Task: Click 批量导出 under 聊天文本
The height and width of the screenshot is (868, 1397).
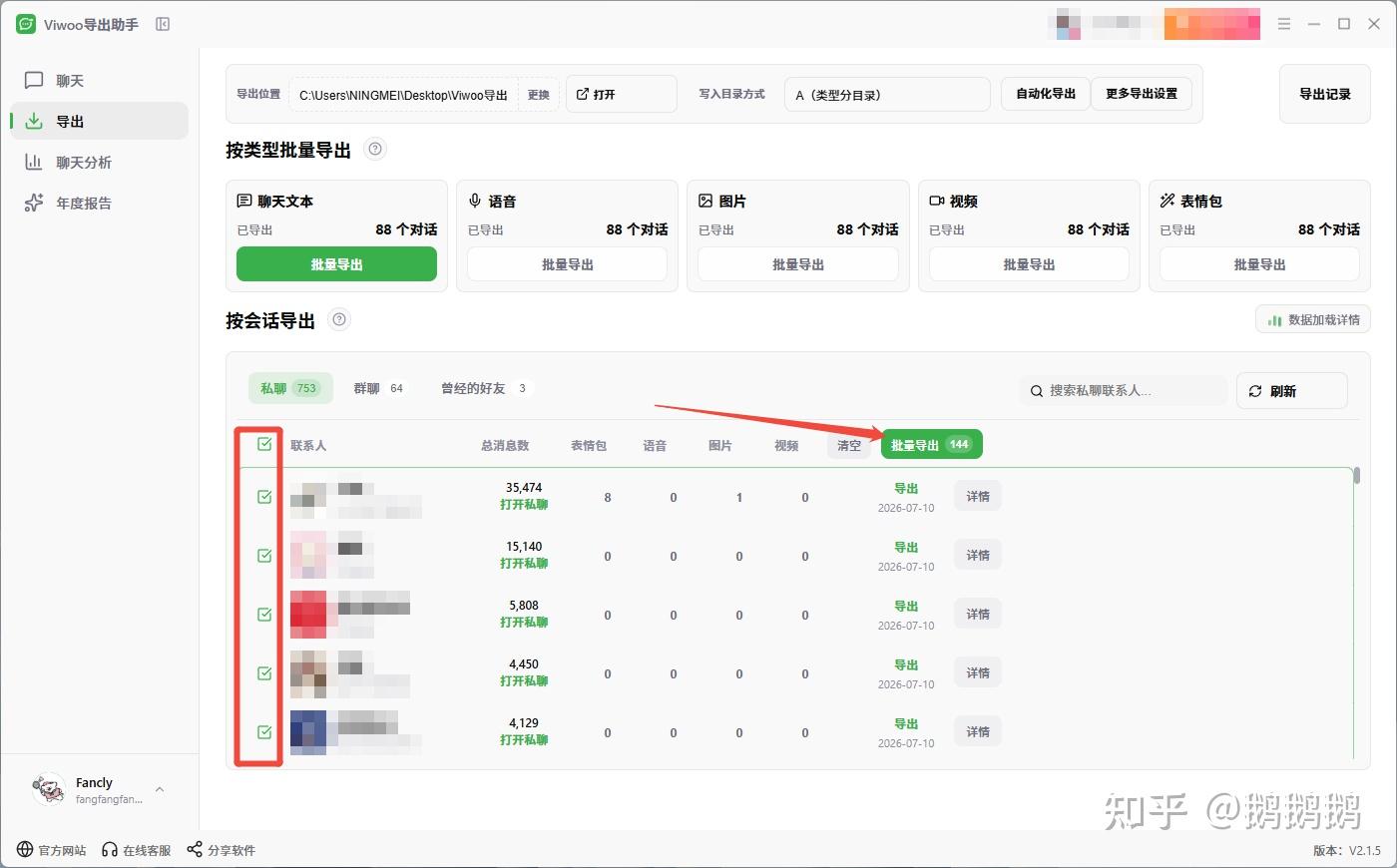Action: coord(336,264)
